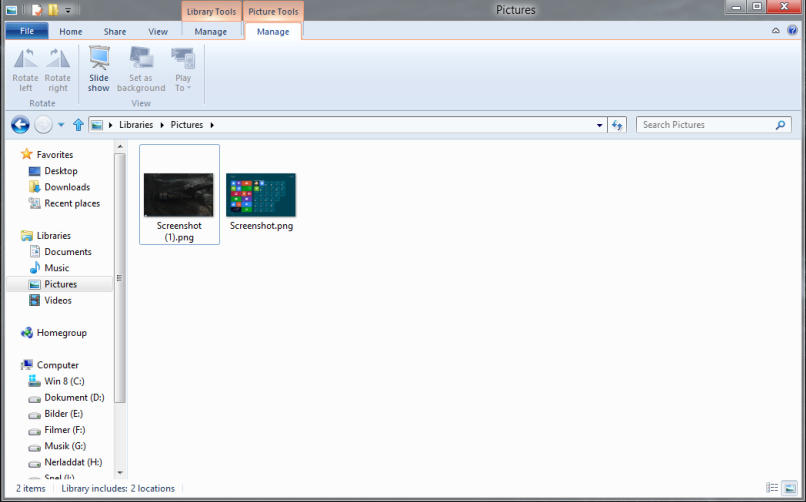Click the Search Pictures field
Screen dimensions: 806x502
click(x=713, y=125)
